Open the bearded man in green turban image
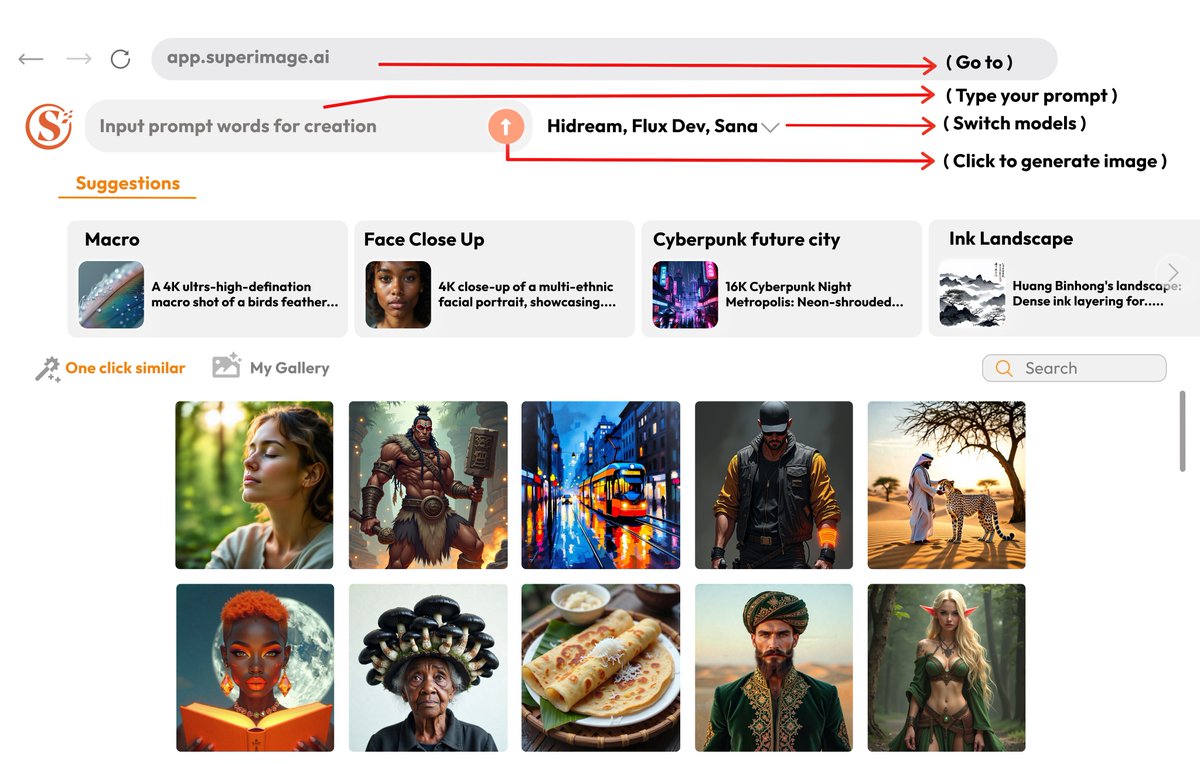The height and width of the screenshot is (764, 1200). click(x=774, y=668)
